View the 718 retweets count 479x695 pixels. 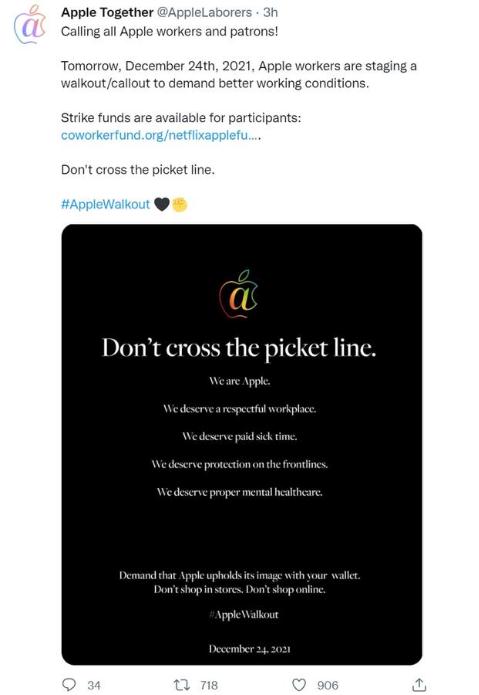pyautogui.click(x=209, y=685)
